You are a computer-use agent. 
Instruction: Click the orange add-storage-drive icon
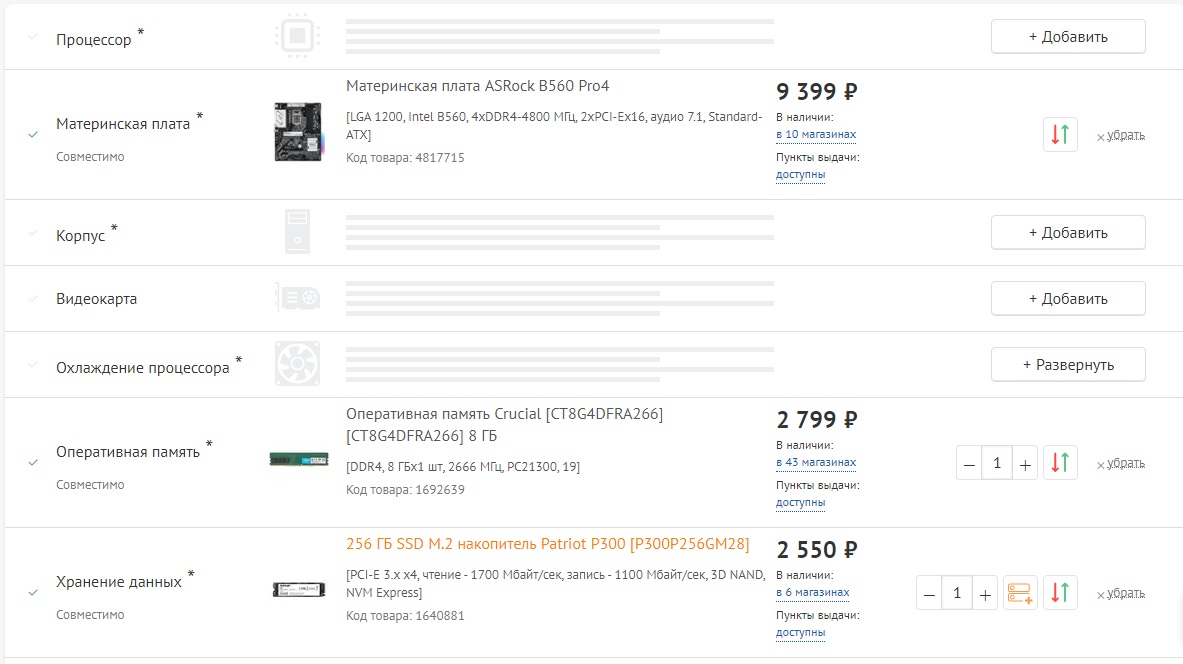[1021, 593]
